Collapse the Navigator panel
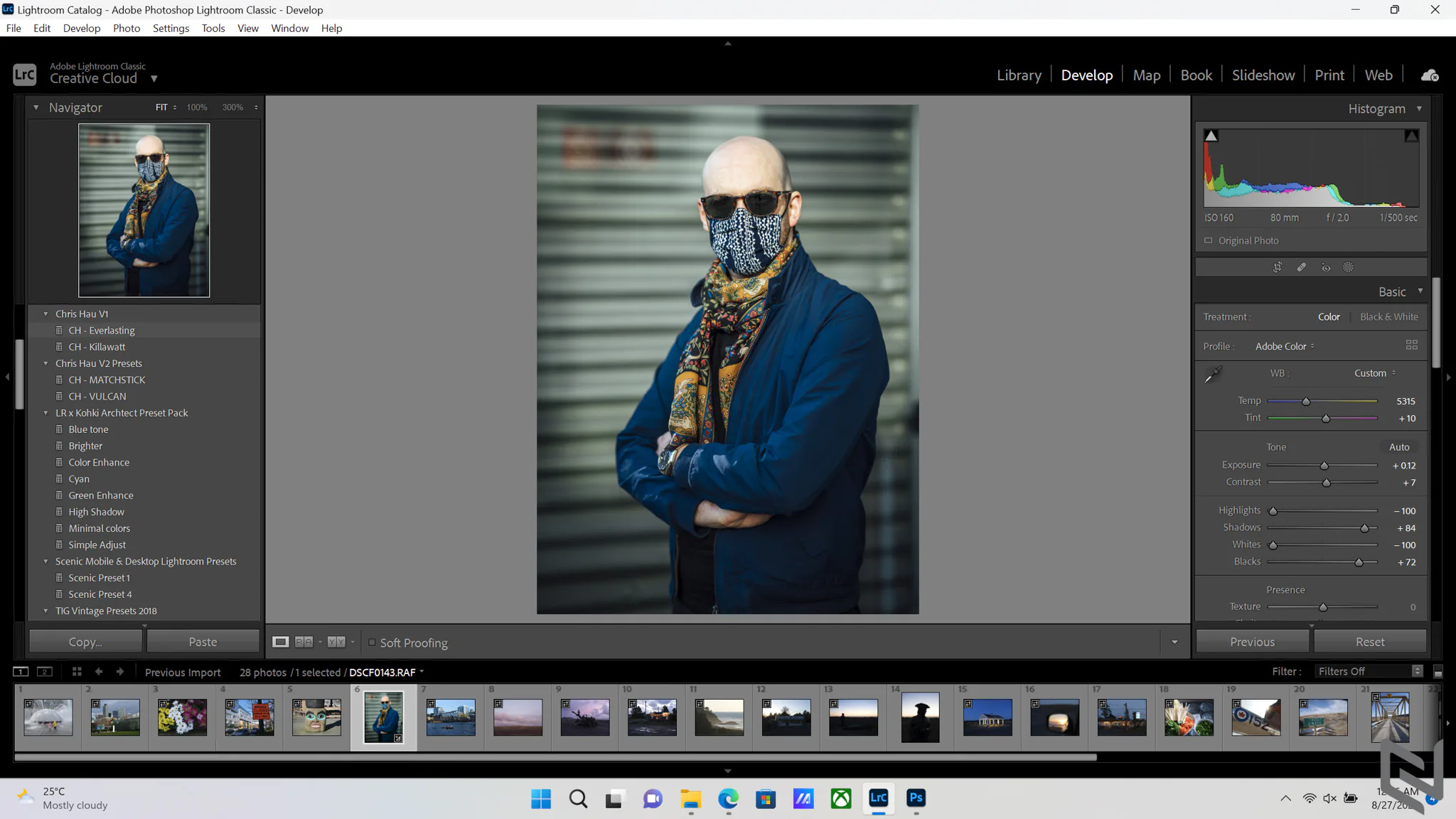The width and height of the screenshot is (1456, 819). tap(36, 107)
